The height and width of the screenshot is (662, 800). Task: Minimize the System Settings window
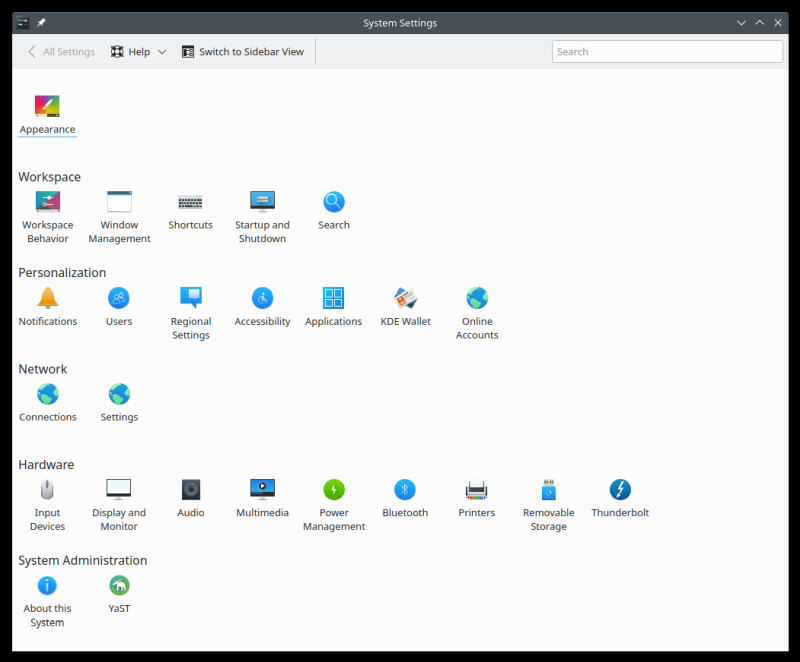741,22
